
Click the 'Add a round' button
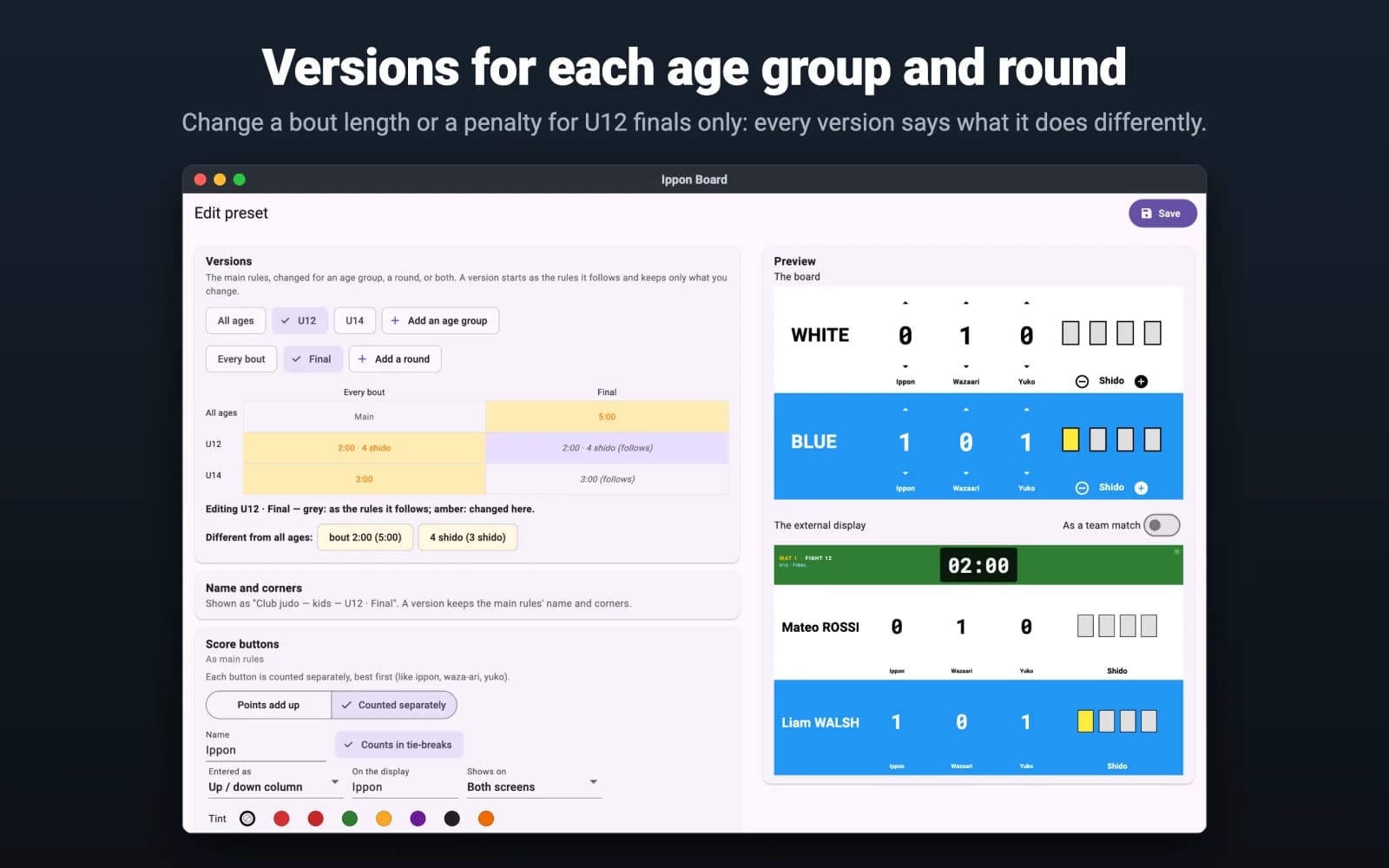395,358
